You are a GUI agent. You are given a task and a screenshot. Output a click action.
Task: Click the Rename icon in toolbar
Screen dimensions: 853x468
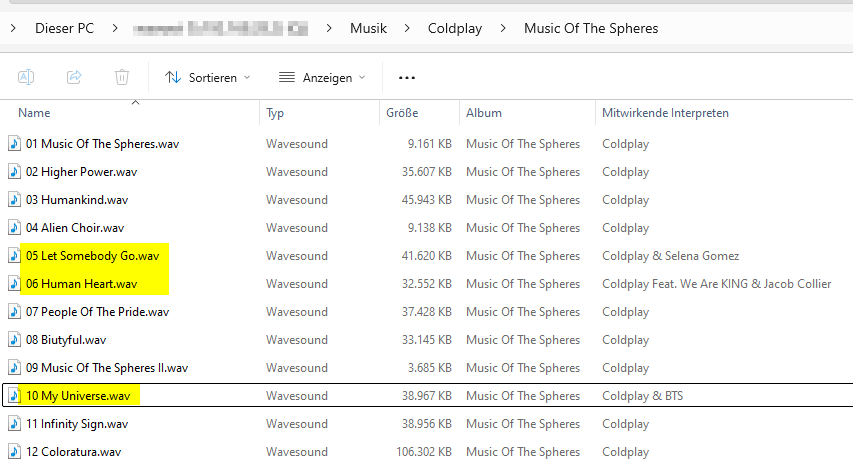coord(27,77)
